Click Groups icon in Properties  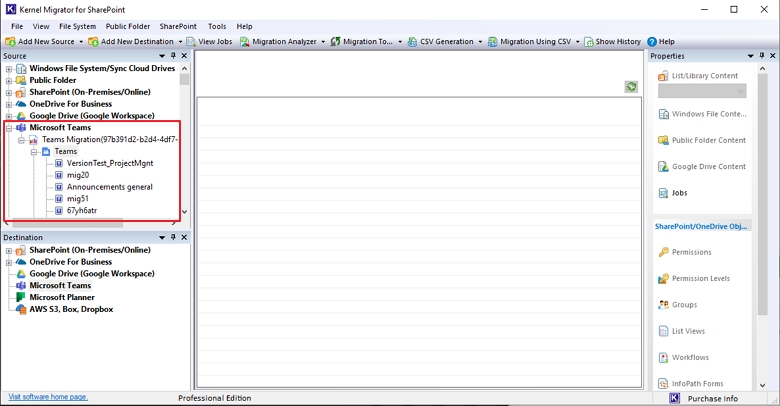pyautogui.click(x=664, y=305)
